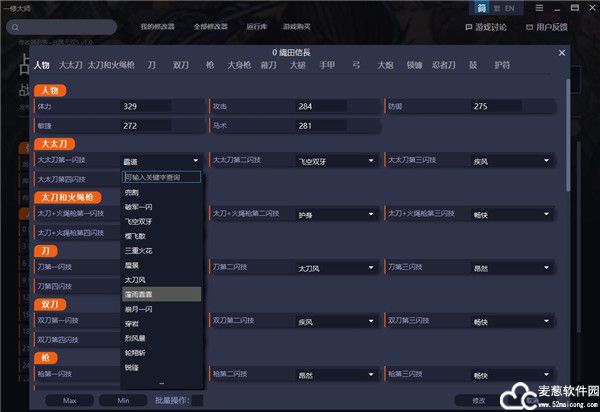Expand 刀第三闪技 dropdown showing 昂然

tap(546, 267)
